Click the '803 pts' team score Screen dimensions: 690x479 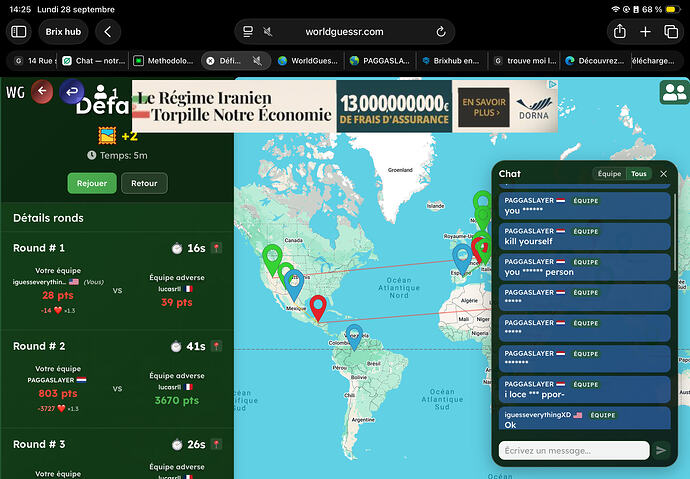point(58,393)
